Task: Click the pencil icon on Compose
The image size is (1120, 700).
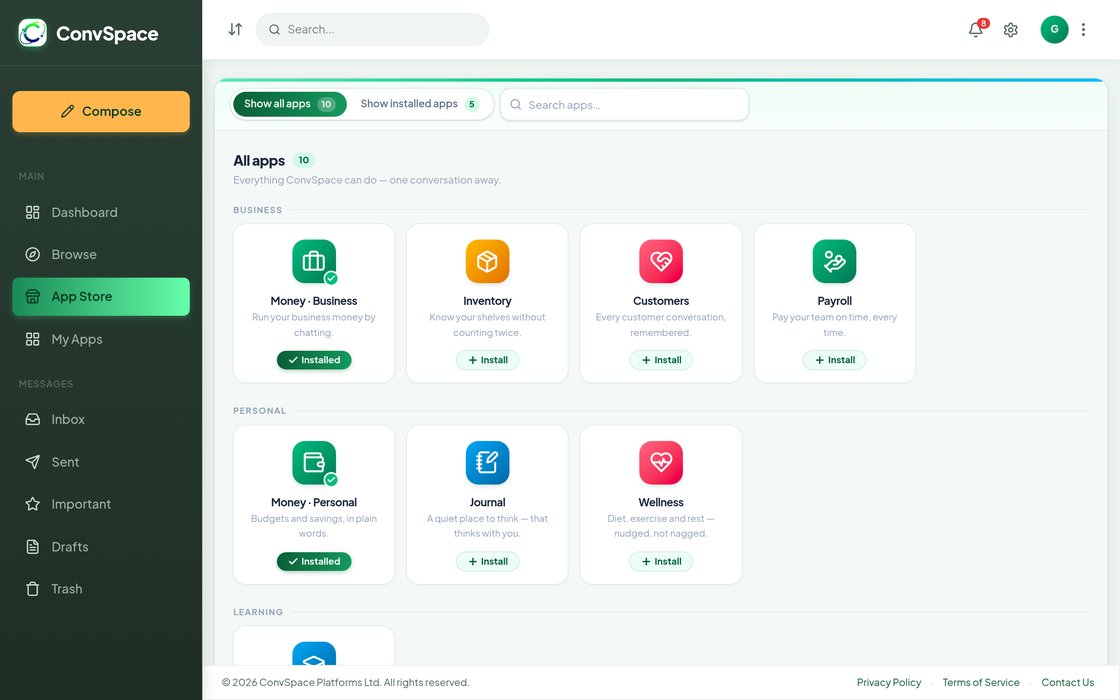Action: pos(67,111)
